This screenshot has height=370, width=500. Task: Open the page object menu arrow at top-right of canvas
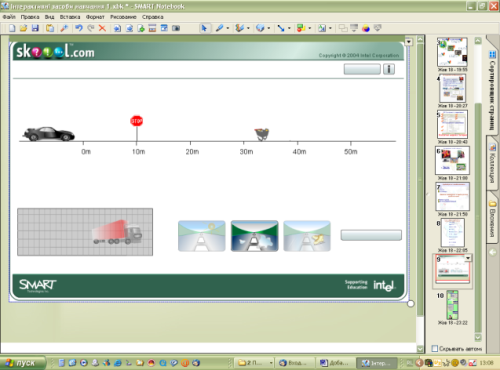tap(408, 42)
